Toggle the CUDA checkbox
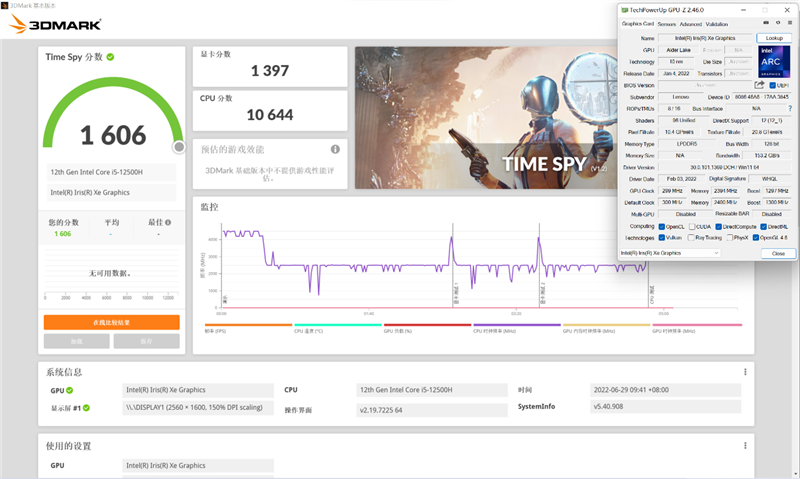The image size is (800, 479). tap(692, 226)
